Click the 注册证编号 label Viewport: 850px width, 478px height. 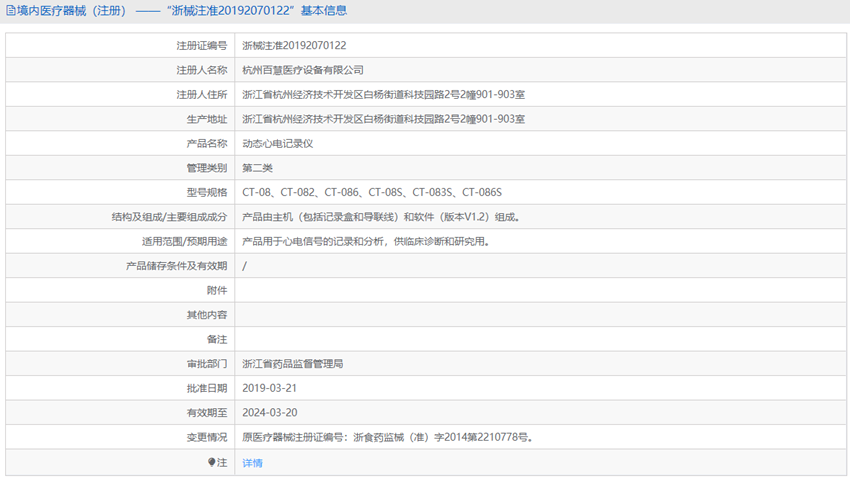202,46
